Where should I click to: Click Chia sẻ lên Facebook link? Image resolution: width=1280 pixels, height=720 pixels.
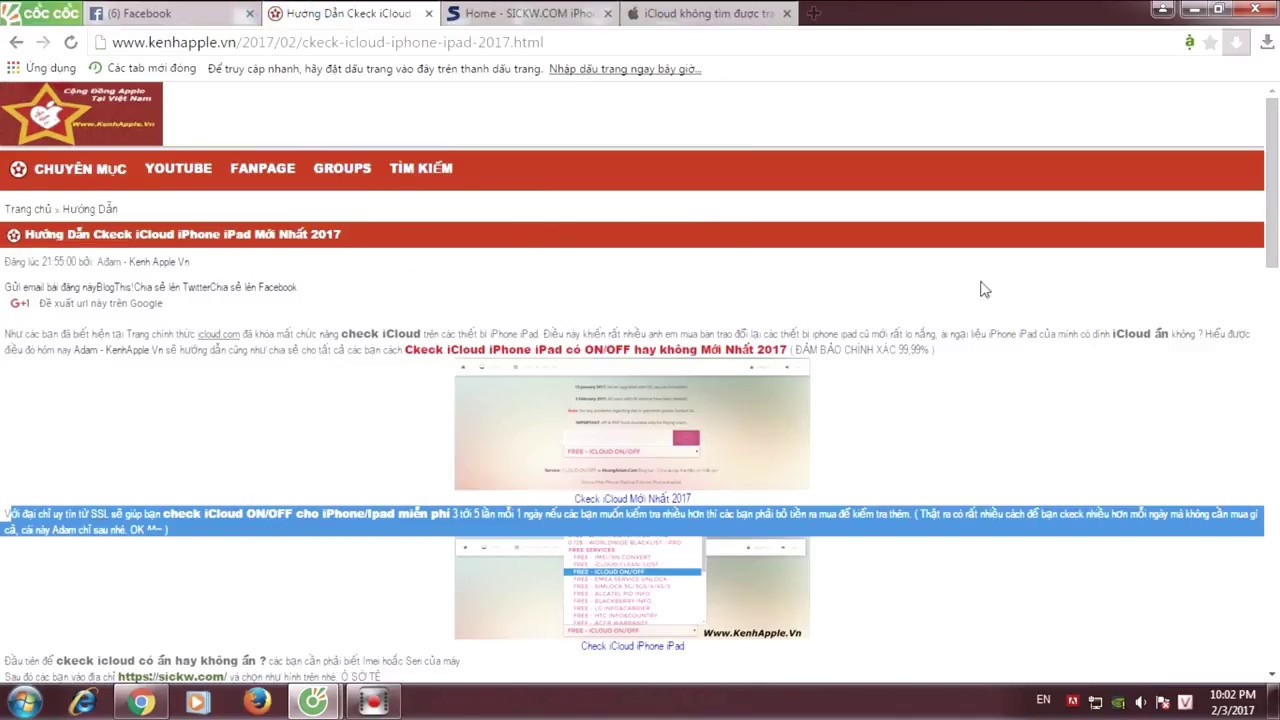tap(253, 287)
